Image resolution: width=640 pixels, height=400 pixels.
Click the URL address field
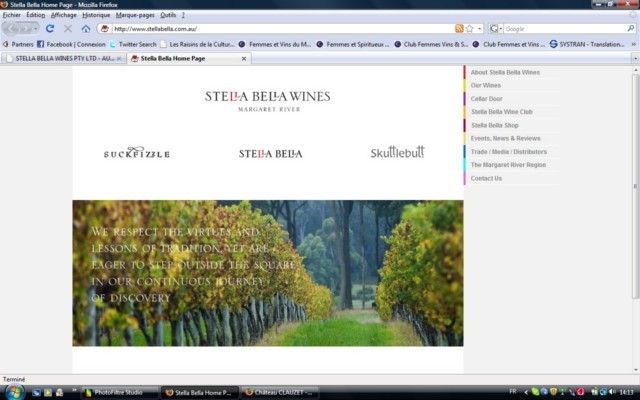[283, 29]
